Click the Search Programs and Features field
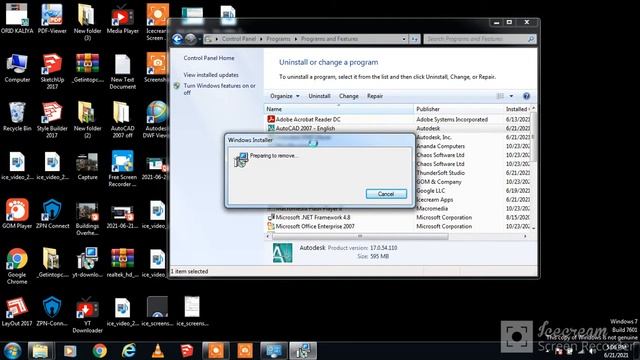This screenshot has height=360, width=640. (x=479, y=39)
